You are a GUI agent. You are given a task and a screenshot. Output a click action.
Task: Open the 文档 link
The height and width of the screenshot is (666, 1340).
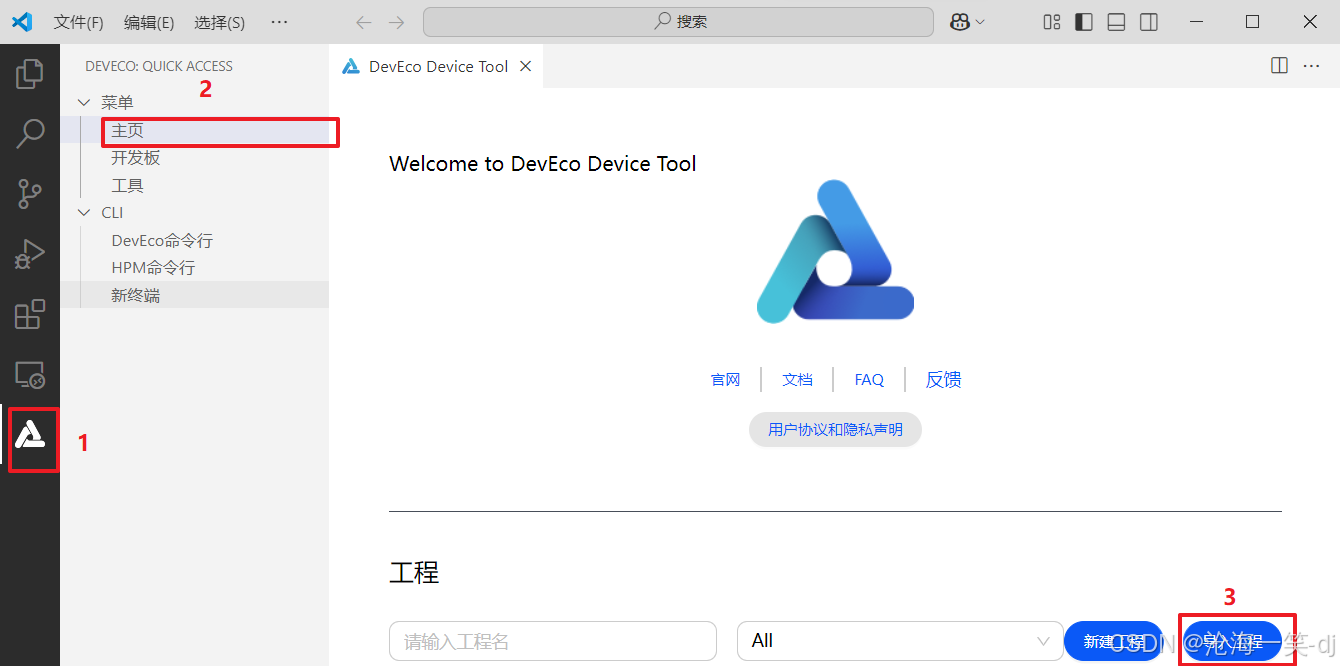coord(797,380)
